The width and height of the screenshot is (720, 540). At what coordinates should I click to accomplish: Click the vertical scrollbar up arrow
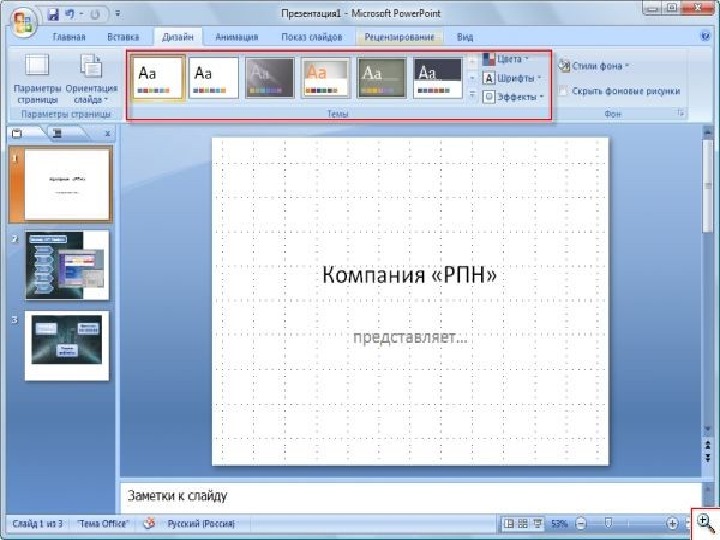point(707,133)
